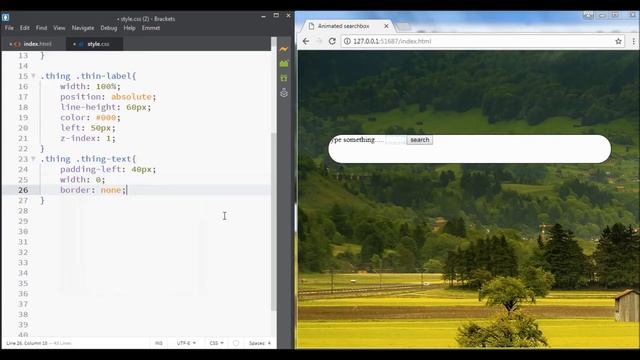The width and height of the screenshot is (640, 360).
Task: Click the Brackets app icon in title bar
Action: pos(5,18)
